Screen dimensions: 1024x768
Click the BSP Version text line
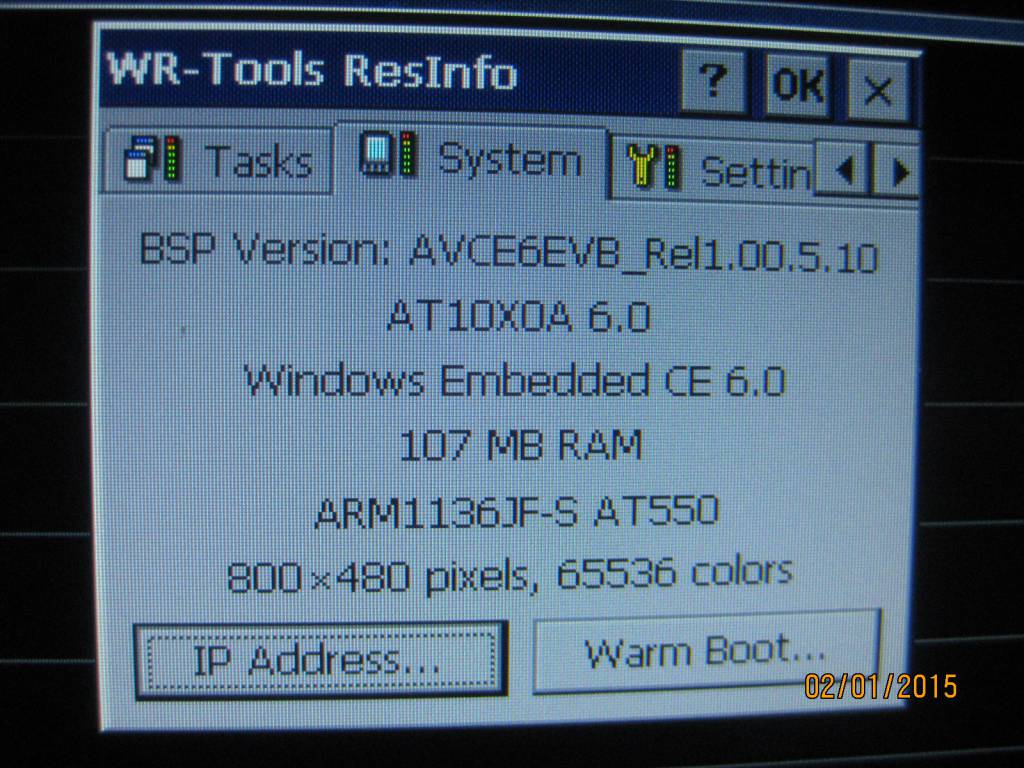pyautogui.click(x=509, y=253)
